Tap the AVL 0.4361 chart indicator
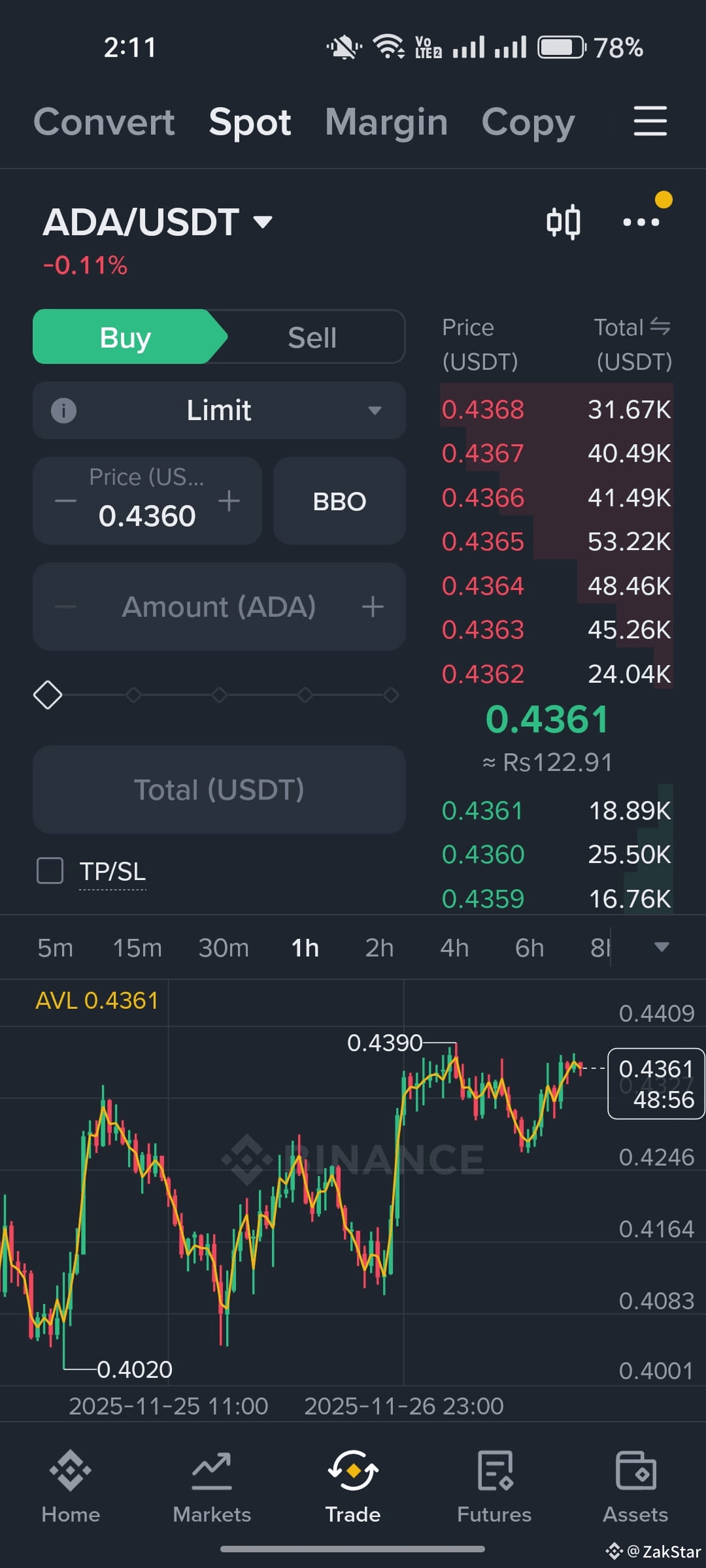The width and height of the screenshot is (706, 1568). tap(97, 1001)
